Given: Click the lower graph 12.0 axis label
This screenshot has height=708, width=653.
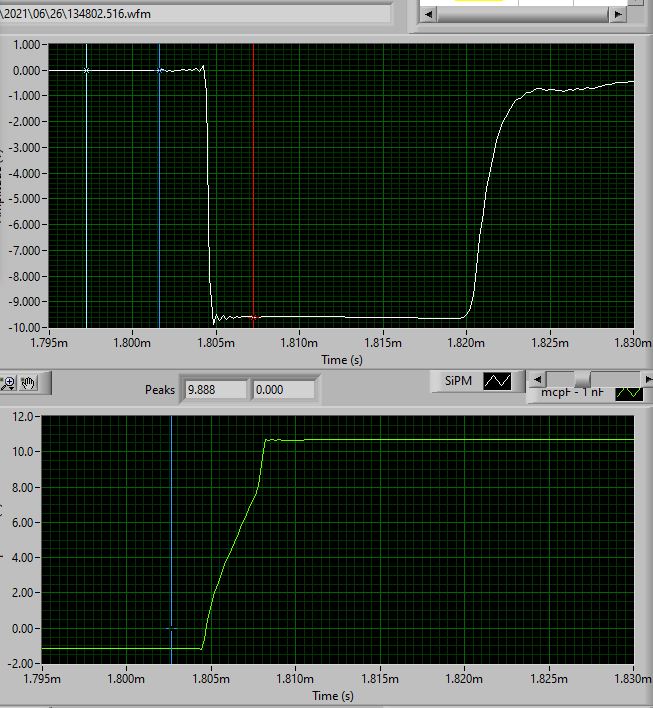Looking at the screenshot, I should click(x=23, y=416).
